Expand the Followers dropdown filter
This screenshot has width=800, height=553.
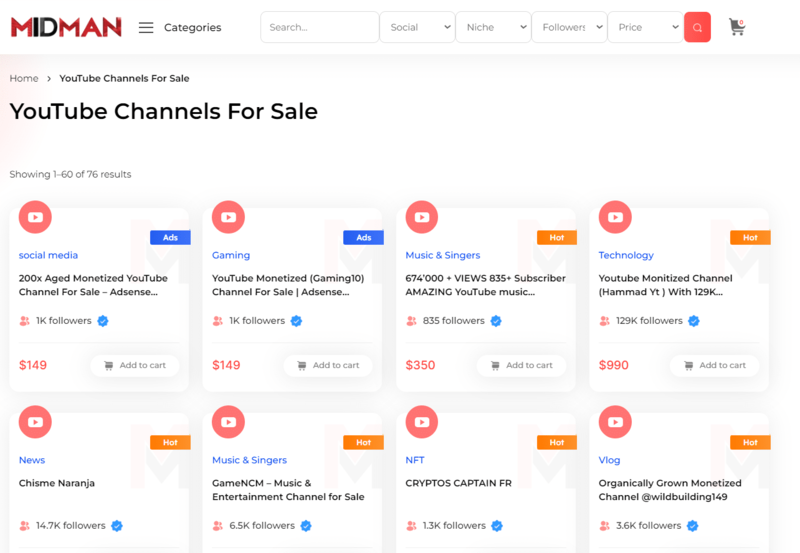point(569,27)
